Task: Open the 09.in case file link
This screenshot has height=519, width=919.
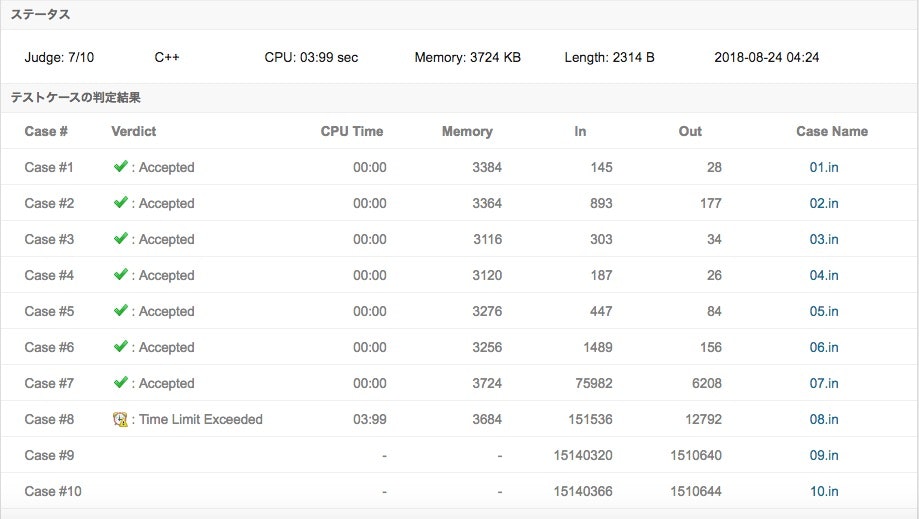Action: pos(823,456)
